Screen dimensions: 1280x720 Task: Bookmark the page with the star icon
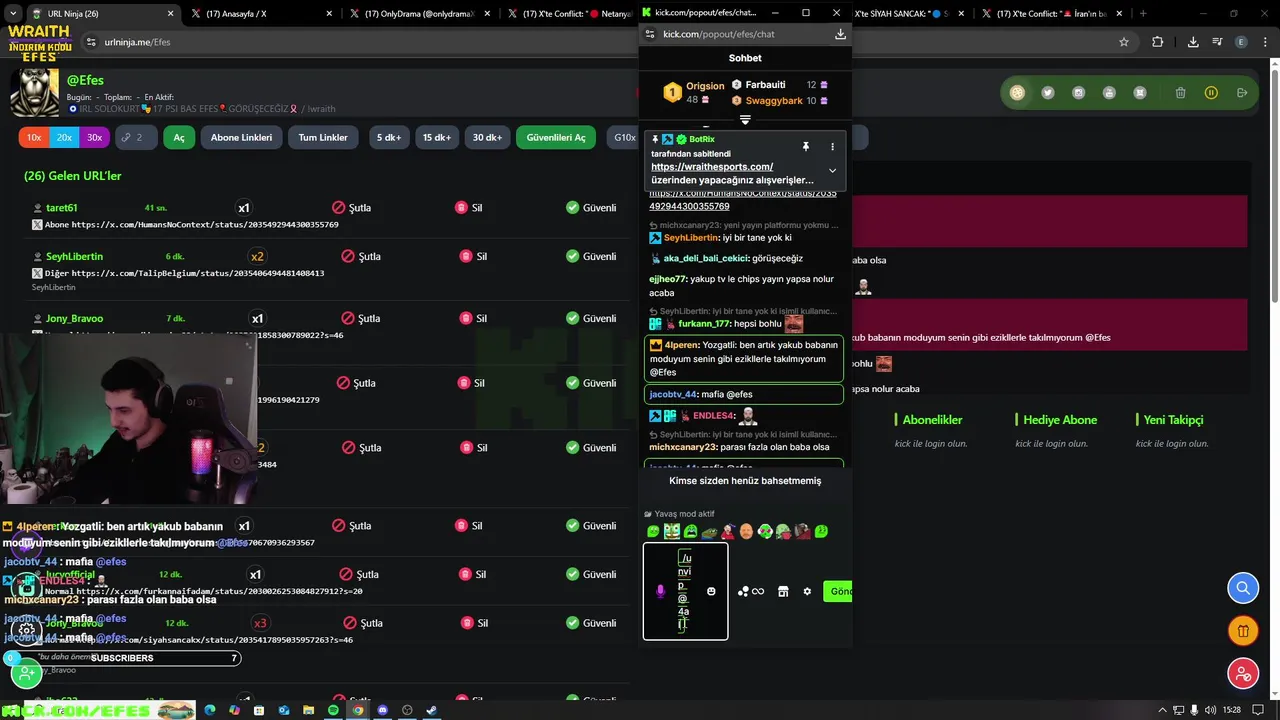[1124, 42]
